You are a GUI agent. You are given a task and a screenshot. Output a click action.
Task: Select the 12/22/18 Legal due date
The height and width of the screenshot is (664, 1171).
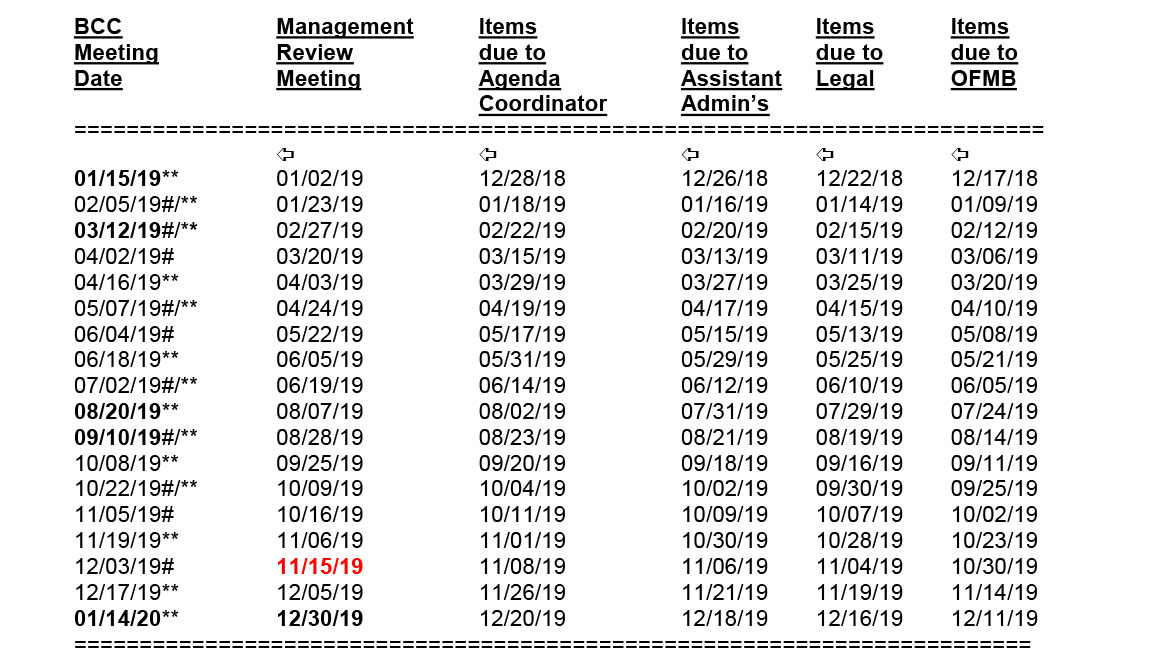pyautogui.click(x=859, y=179)
